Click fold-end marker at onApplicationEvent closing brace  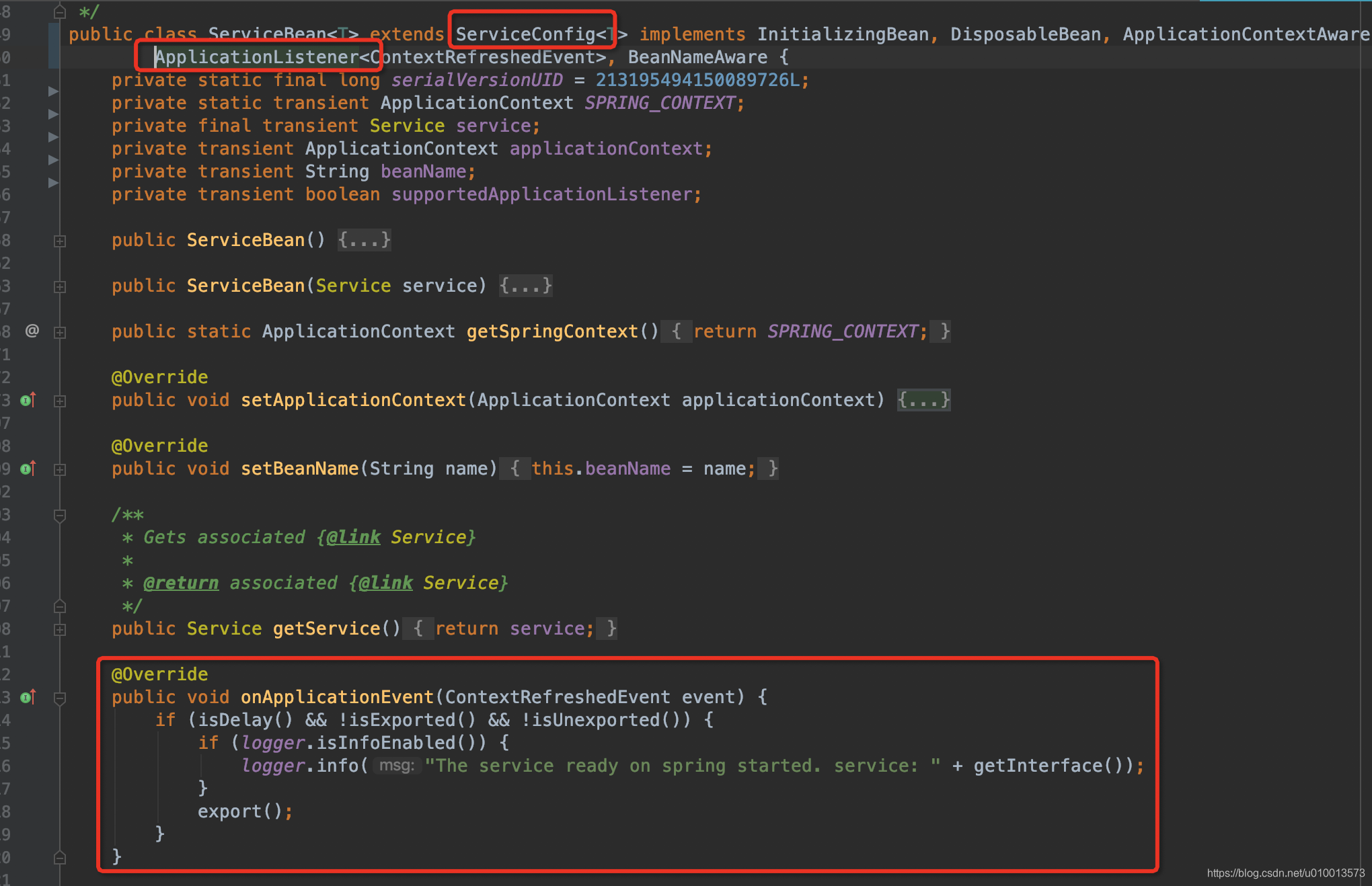coord(60,857)
